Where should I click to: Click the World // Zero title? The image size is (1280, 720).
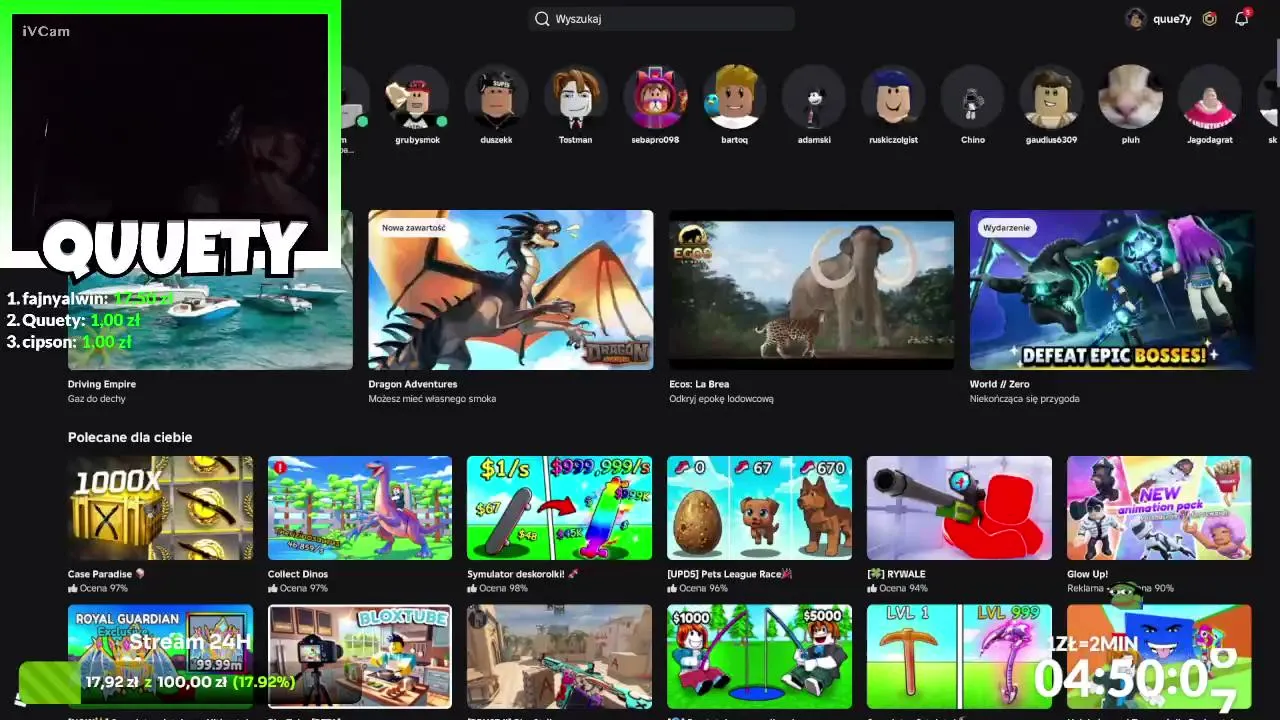click(999, 384)
